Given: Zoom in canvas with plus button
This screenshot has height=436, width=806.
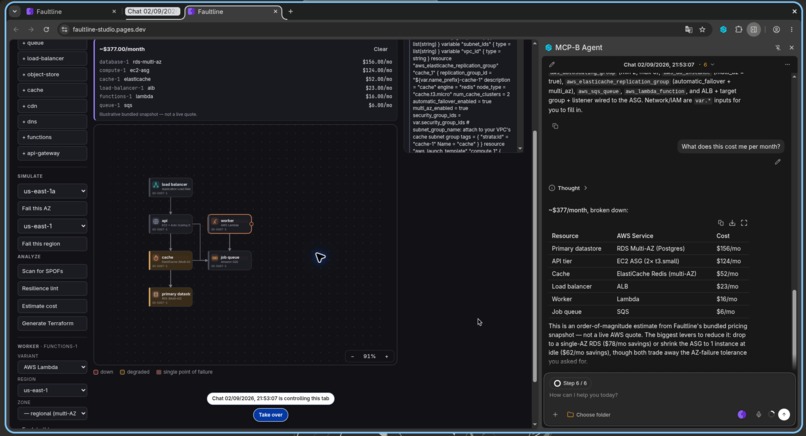Looking at the screenshot, I should click(387, 356).
